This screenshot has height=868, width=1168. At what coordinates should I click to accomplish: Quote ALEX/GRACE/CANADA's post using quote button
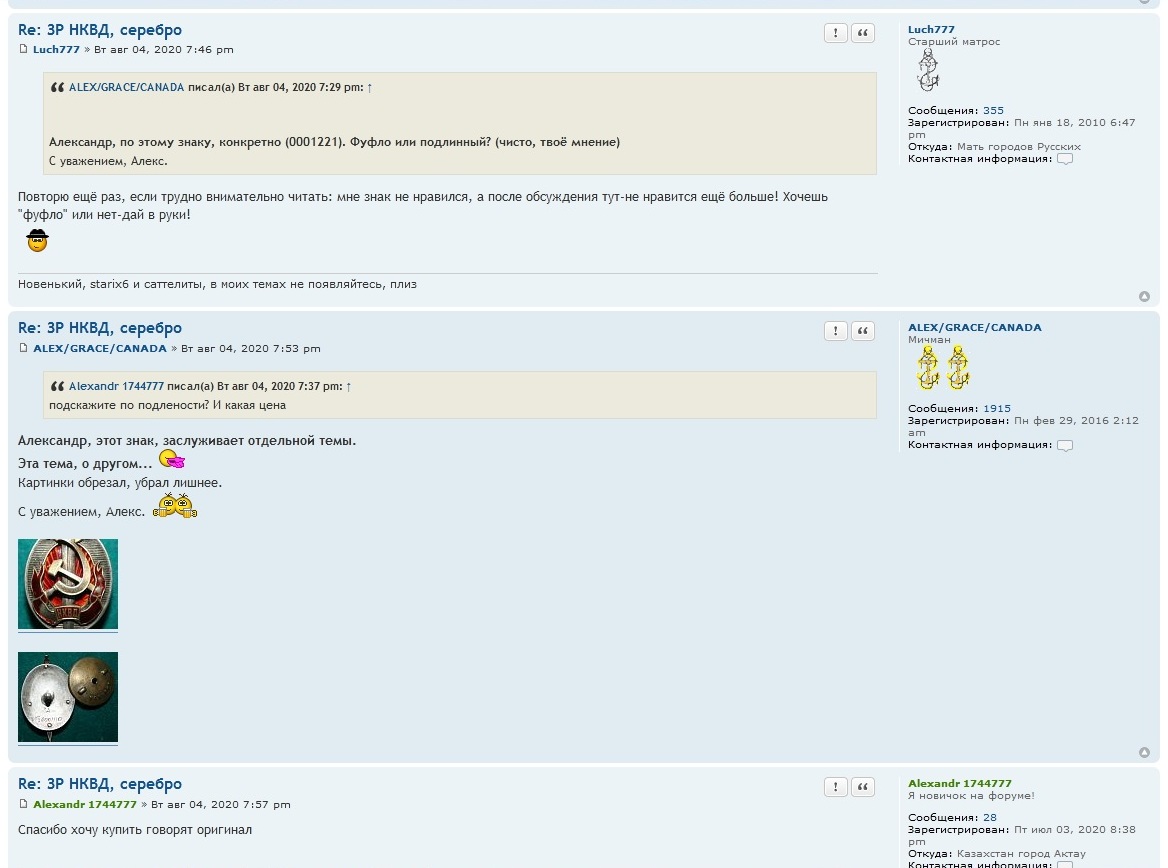(x=862, y=331)
